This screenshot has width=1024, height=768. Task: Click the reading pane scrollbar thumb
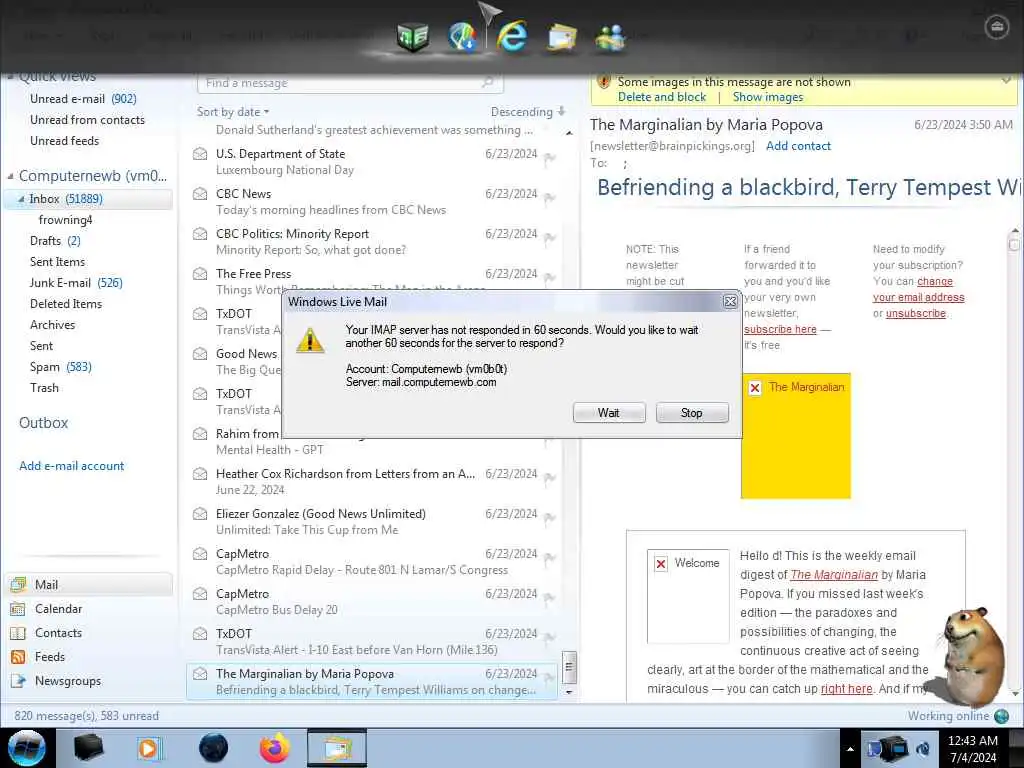tap(1014, 245)
